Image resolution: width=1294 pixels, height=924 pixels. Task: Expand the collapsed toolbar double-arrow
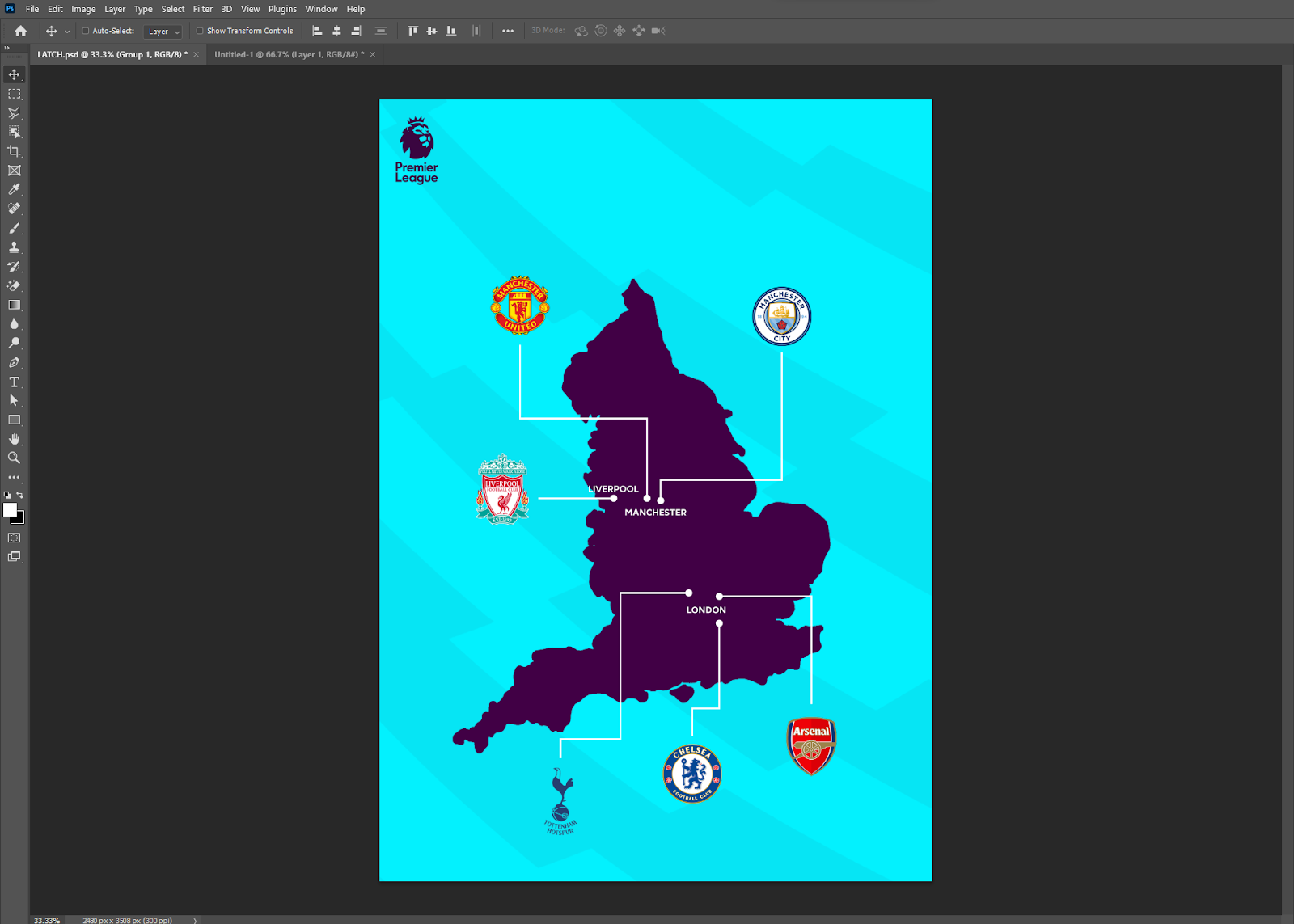6,48
